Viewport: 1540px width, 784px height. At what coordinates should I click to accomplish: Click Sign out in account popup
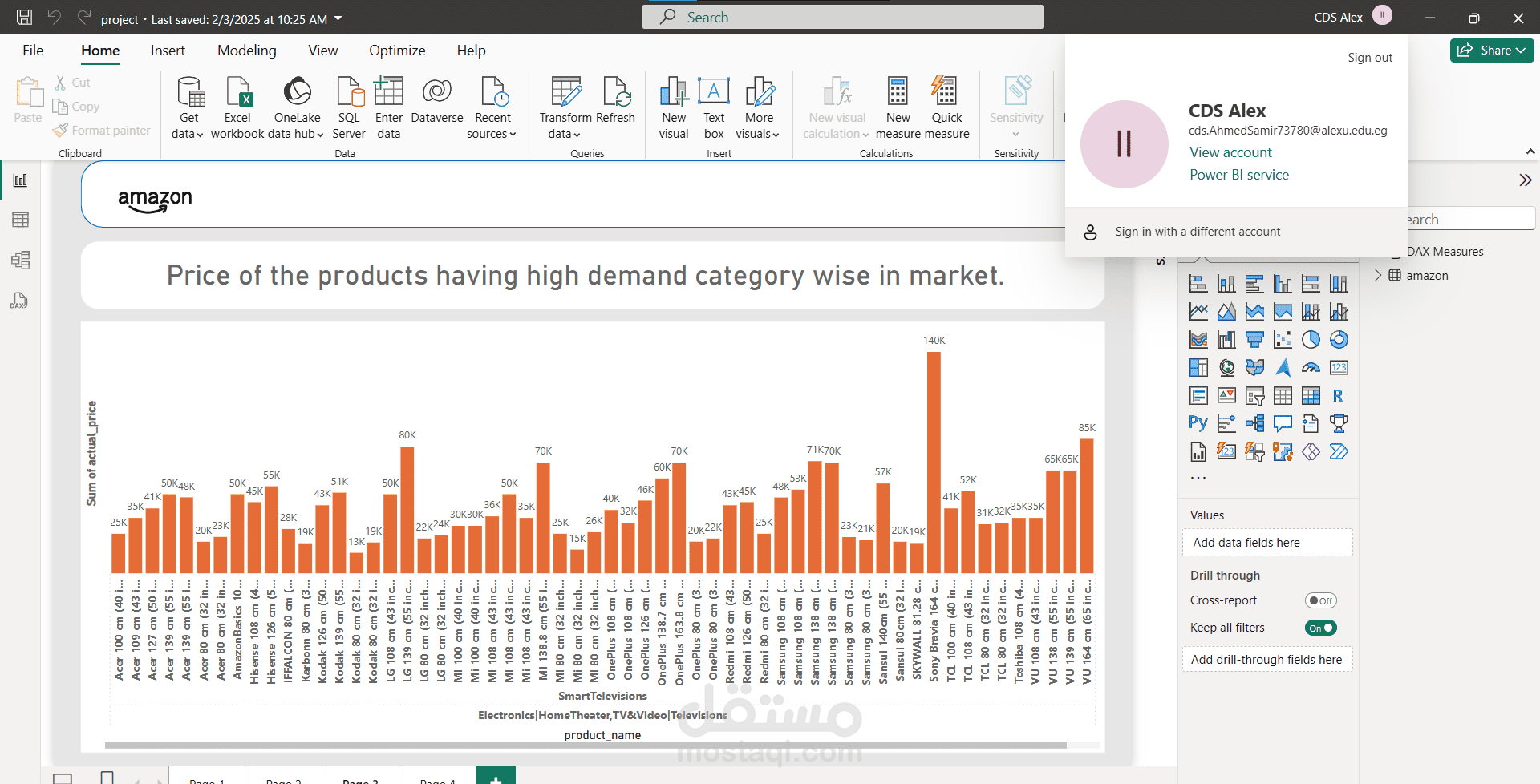click(x=1370, y=58)
